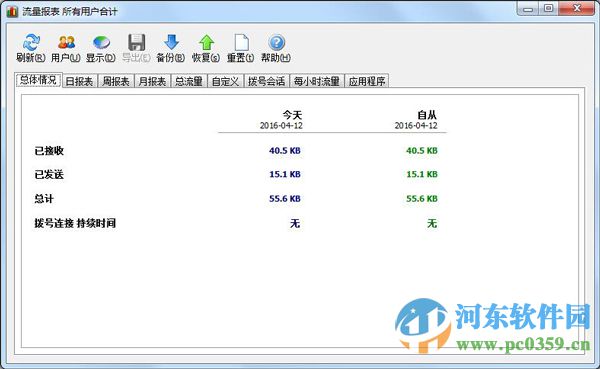Minimize the 流量报表 window
Viewport: 600px width, 369px height.
coord(528,9)
